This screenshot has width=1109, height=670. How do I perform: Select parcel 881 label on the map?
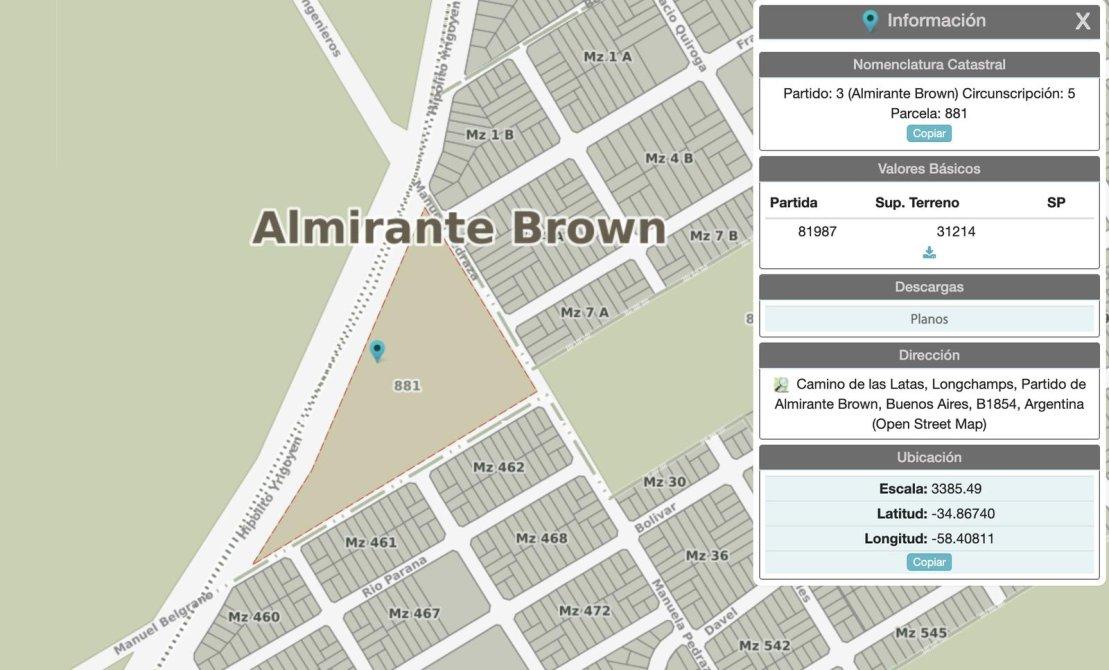[407, 385]
